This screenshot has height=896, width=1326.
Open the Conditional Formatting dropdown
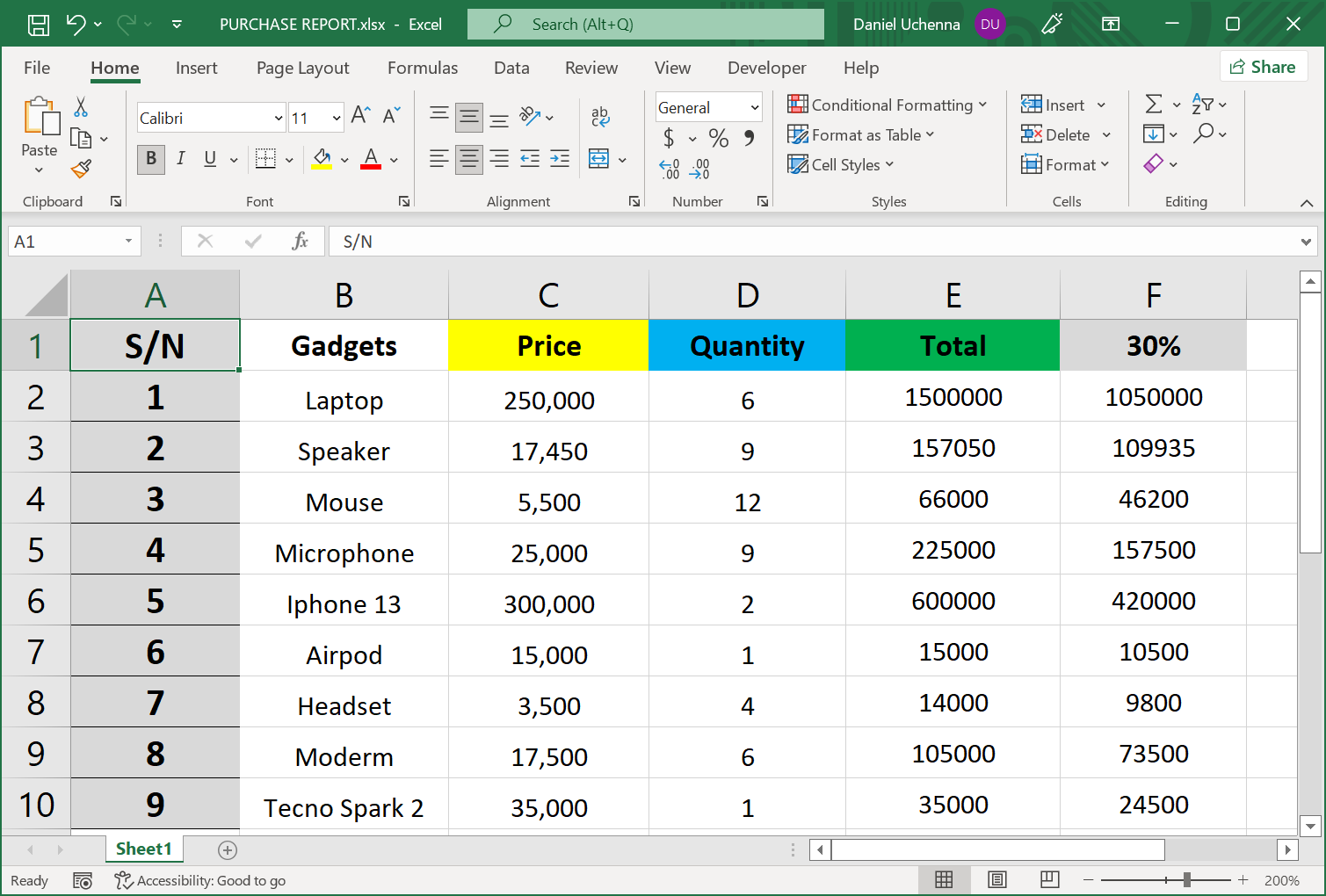pyautogui.click(x=888, y=105)
